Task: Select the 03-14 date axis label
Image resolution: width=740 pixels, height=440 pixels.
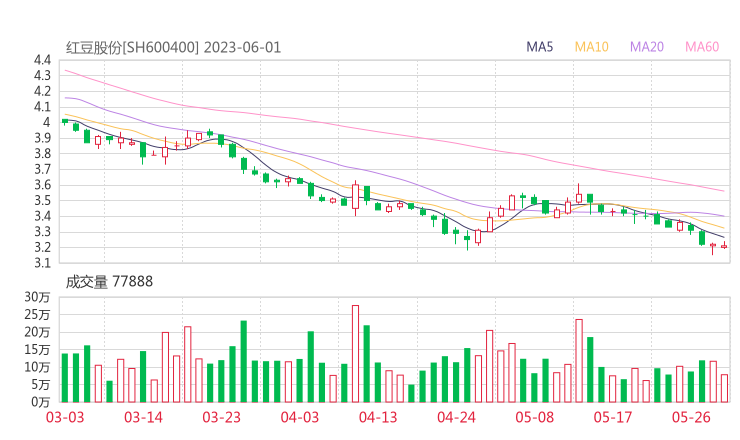Action: point(143,418)
